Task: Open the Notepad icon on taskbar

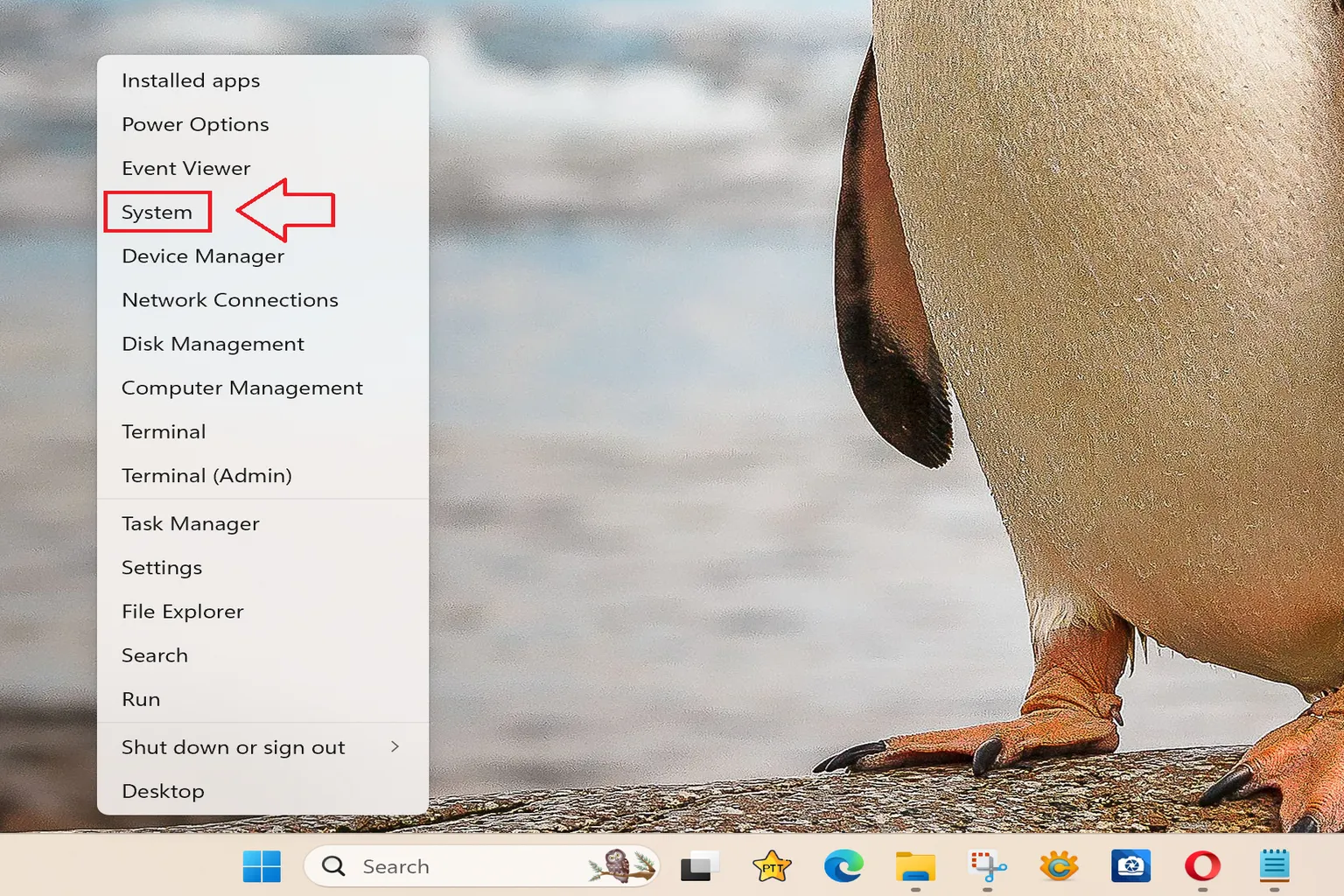Action: click(1274, 866)
